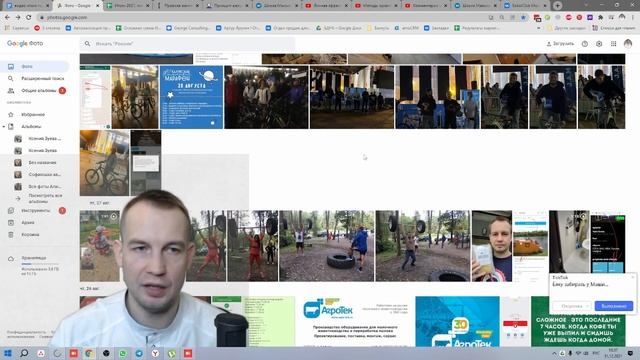This screenshot has width=640, height=360.
Task: Go back in browser
Action: point(7,18)
